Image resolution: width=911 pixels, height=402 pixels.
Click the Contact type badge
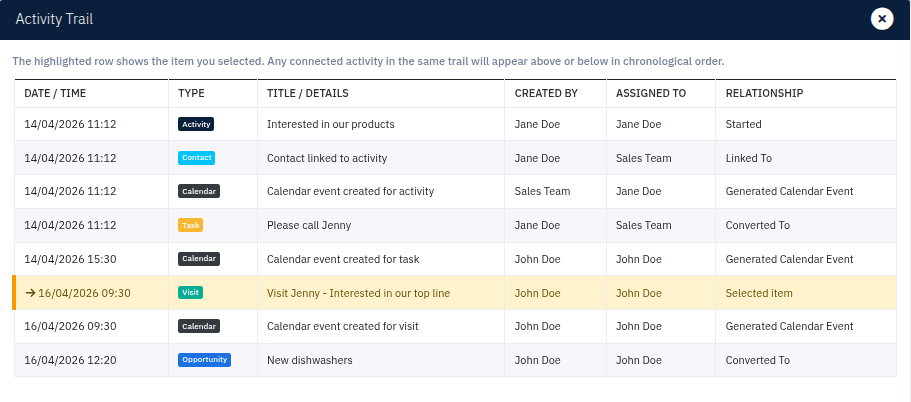pos(196,158)
